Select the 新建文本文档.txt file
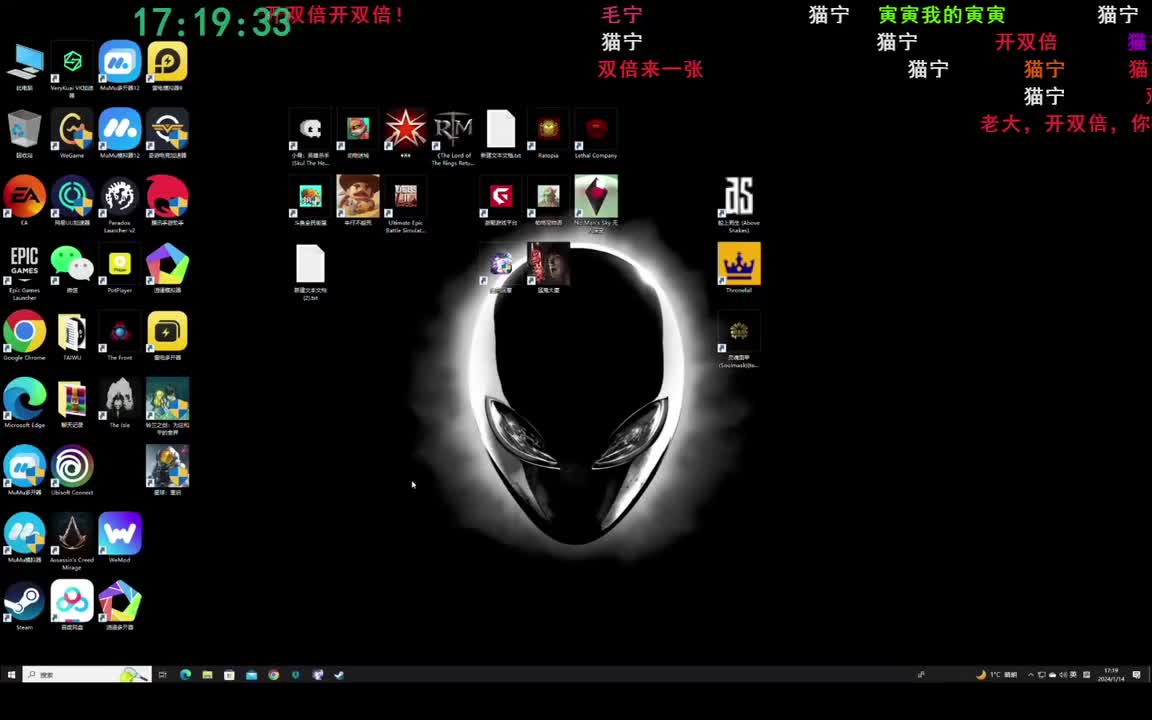This screenshot has width=1152, height=720. coord(501,133)
